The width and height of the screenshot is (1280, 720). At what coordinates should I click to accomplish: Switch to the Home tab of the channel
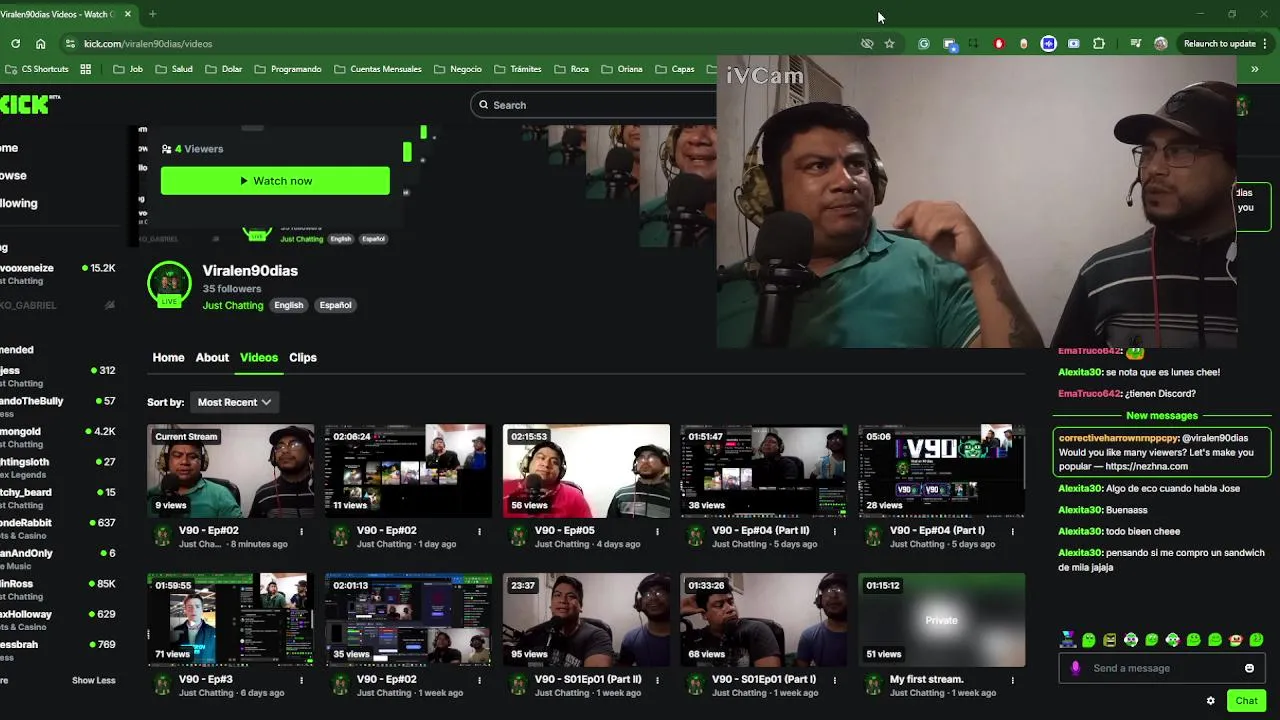(x=168, y=358)
